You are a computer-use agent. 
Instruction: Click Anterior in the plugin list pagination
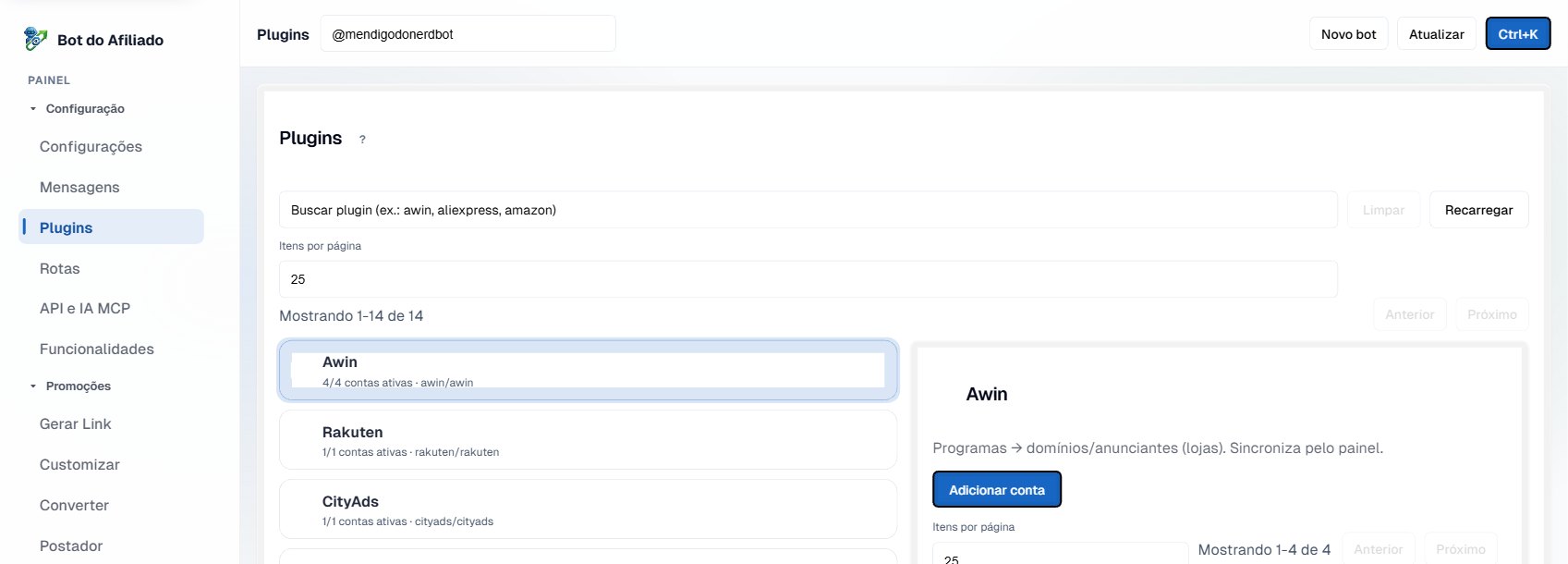tap(1410, 314)
